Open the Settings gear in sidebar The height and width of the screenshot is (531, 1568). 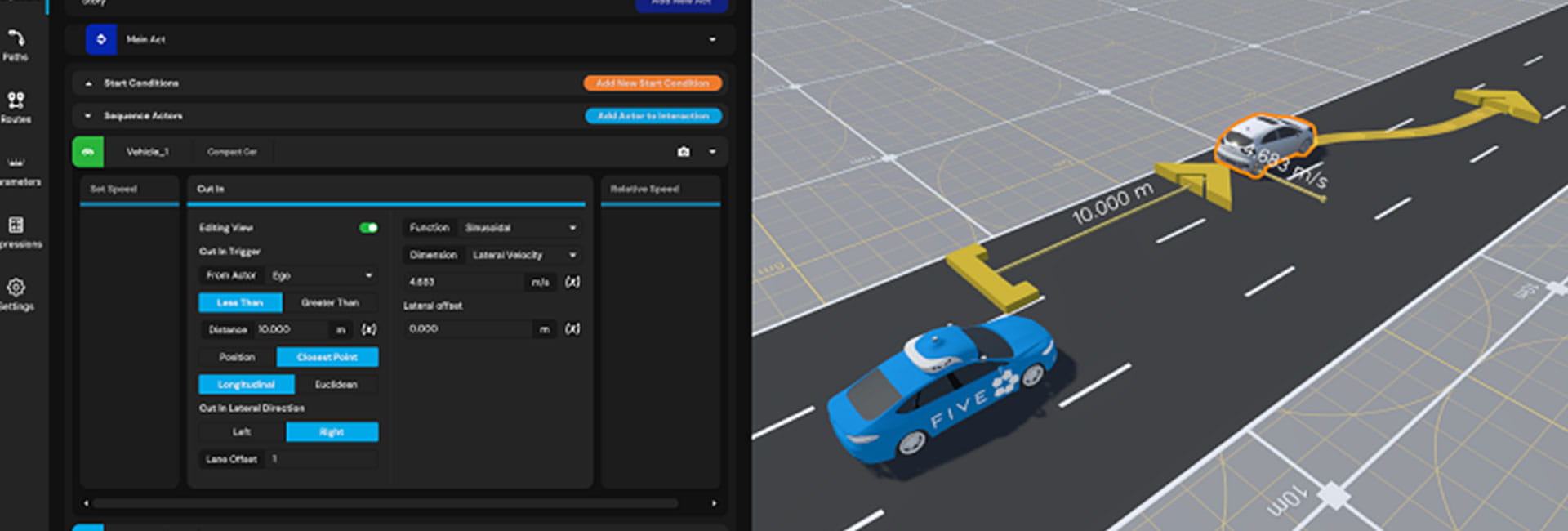(16, 295)
